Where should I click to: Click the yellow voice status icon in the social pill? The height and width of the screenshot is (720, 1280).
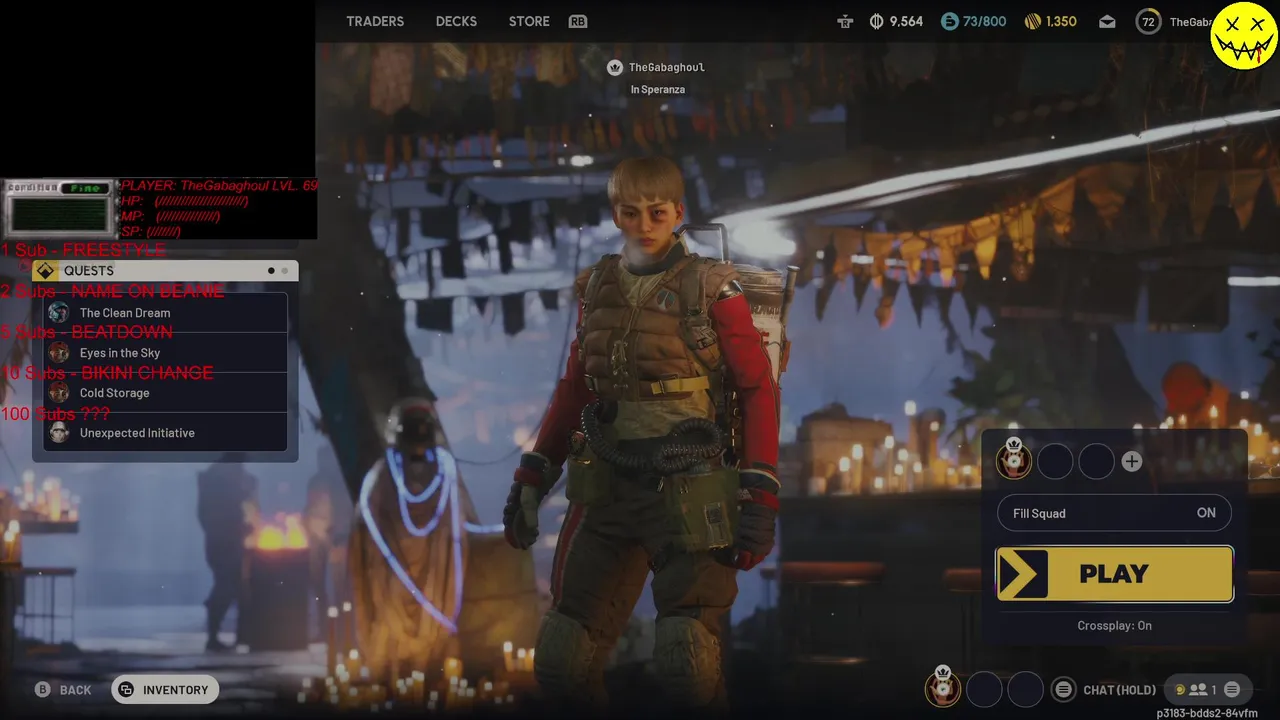click(x=1179, y=690)
